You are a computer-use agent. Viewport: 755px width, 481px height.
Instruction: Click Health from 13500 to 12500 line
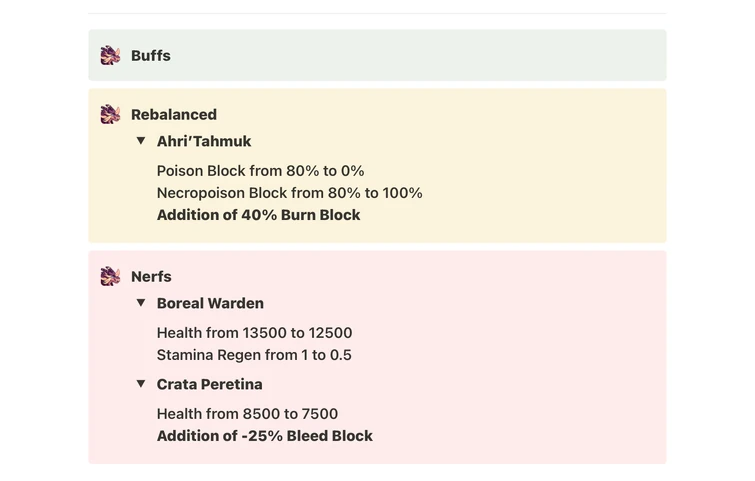coord(254,333)
